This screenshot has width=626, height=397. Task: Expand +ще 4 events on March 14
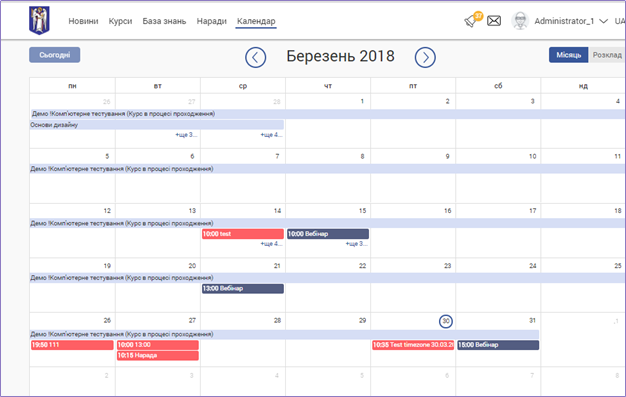tap(271, 244)
